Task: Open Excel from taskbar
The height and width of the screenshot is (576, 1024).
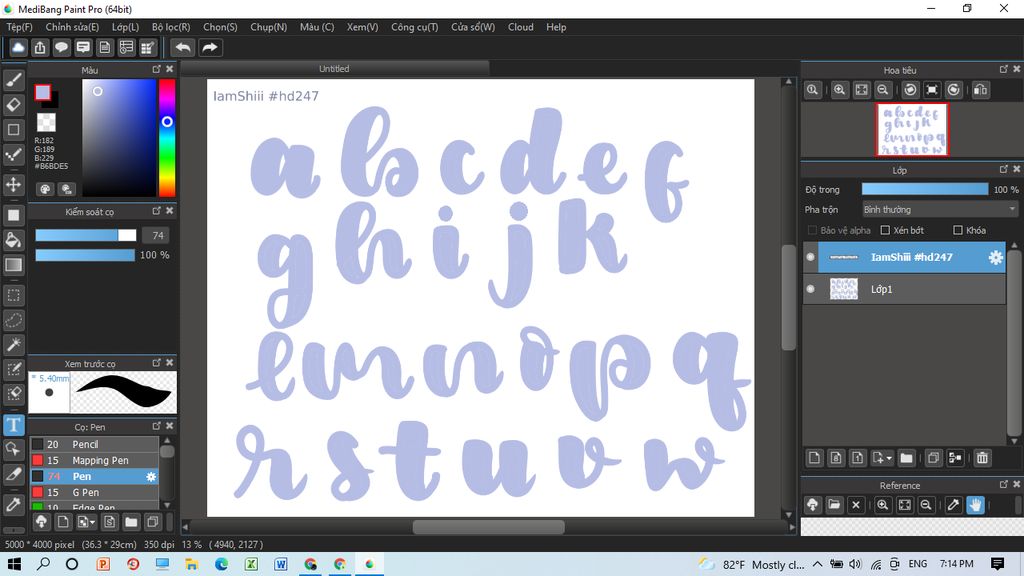Action: (x=251, y=564)
